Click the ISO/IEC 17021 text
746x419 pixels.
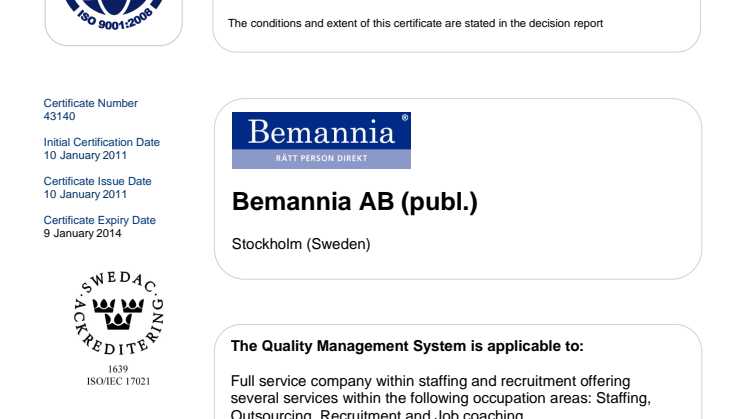pos(119,379)
